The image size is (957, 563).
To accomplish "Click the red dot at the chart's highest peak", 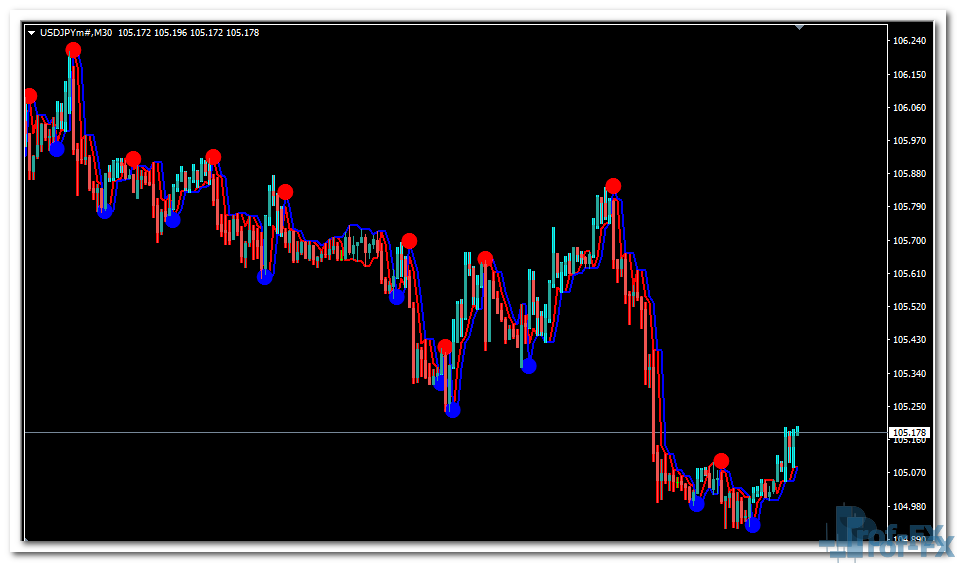I will (x=73, y=50).
